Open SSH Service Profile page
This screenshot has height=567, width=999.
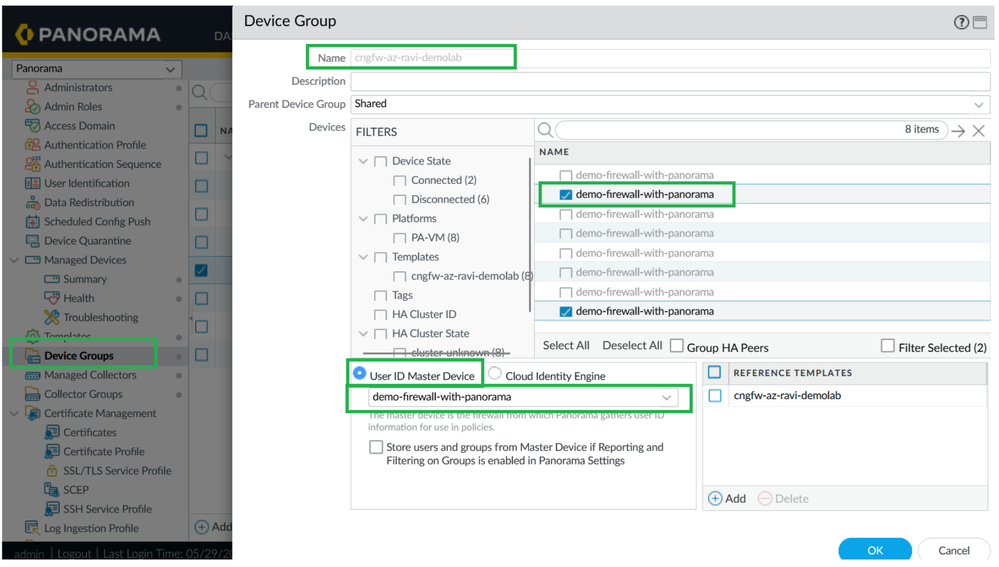click(107, 508)
